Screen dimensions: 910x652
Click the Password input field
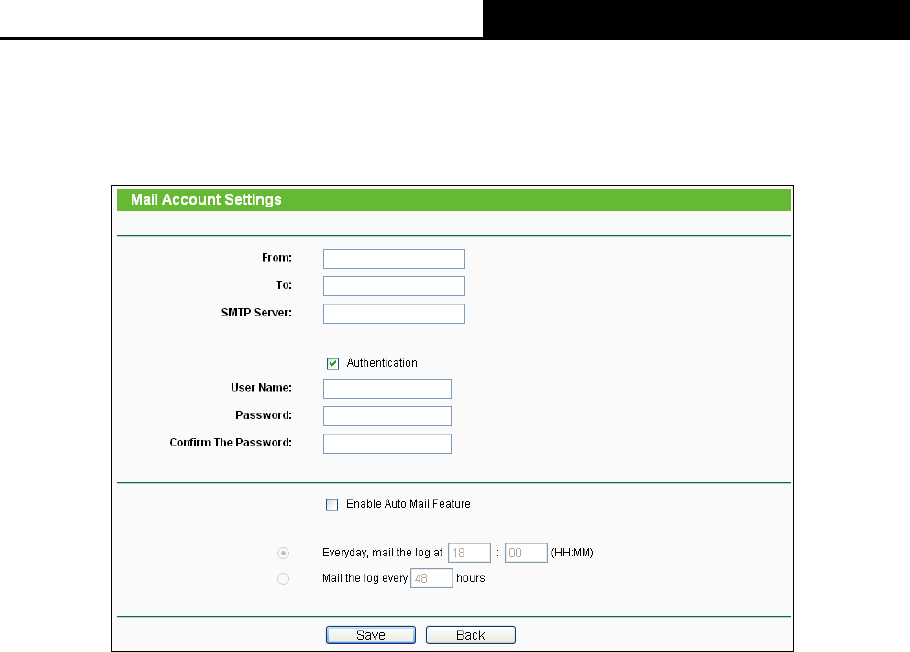387,416
